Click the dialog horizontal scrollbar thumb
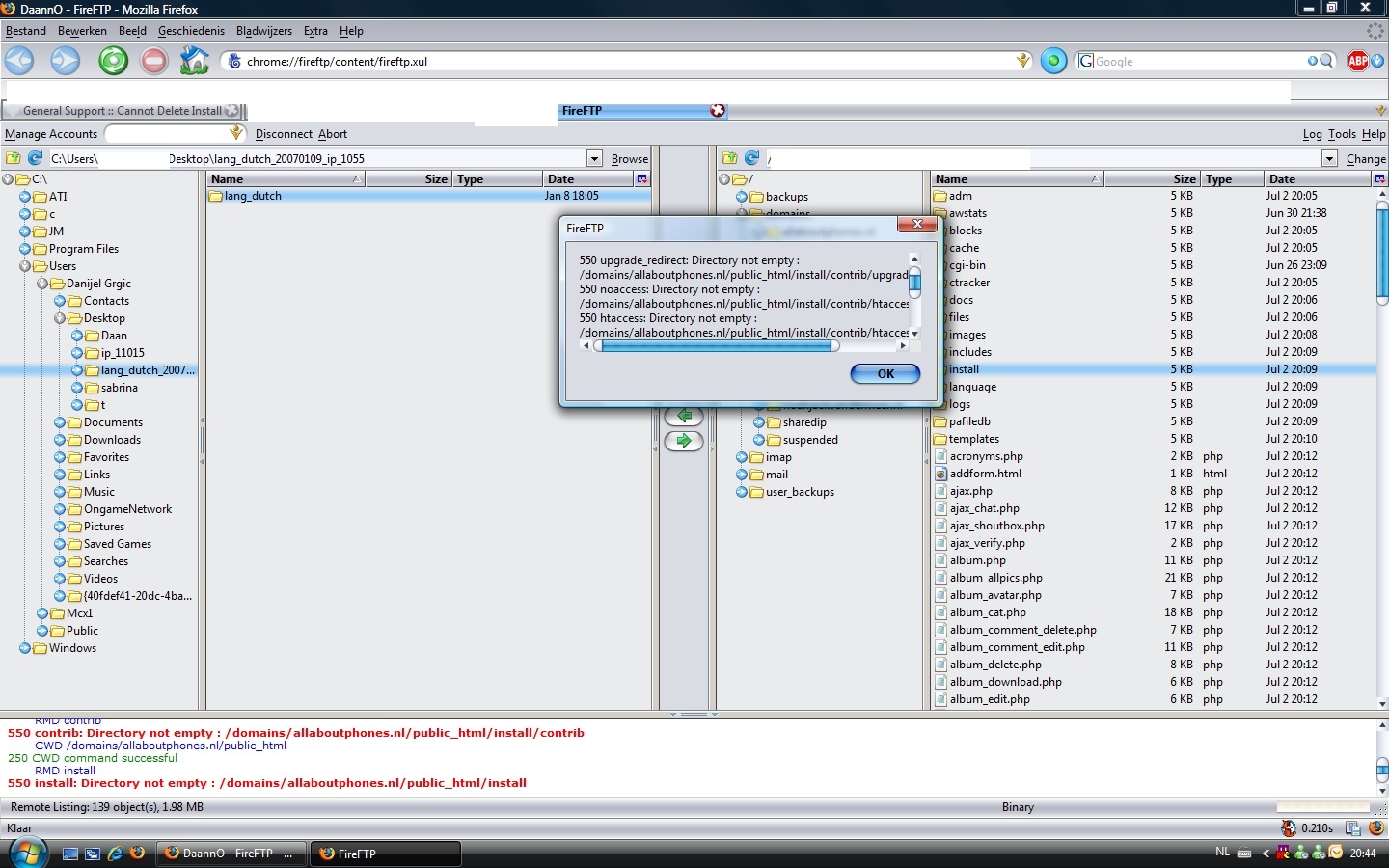Image resolution: width=1389 pixels, height=868 pixels. coord(716,345)
